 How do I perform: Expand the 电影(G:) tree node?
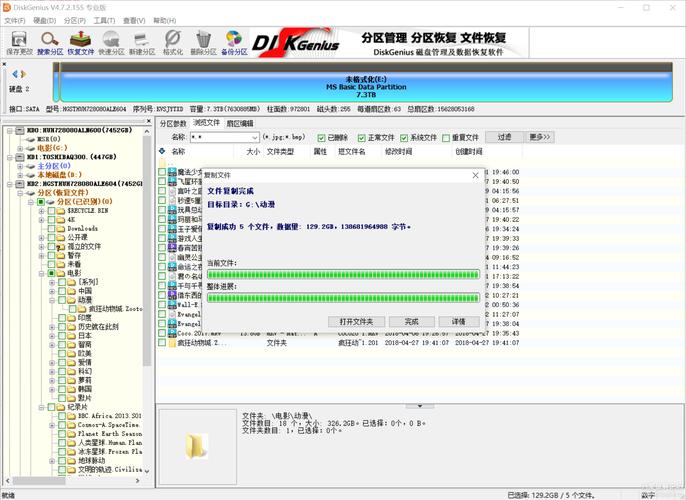(20, 148)
